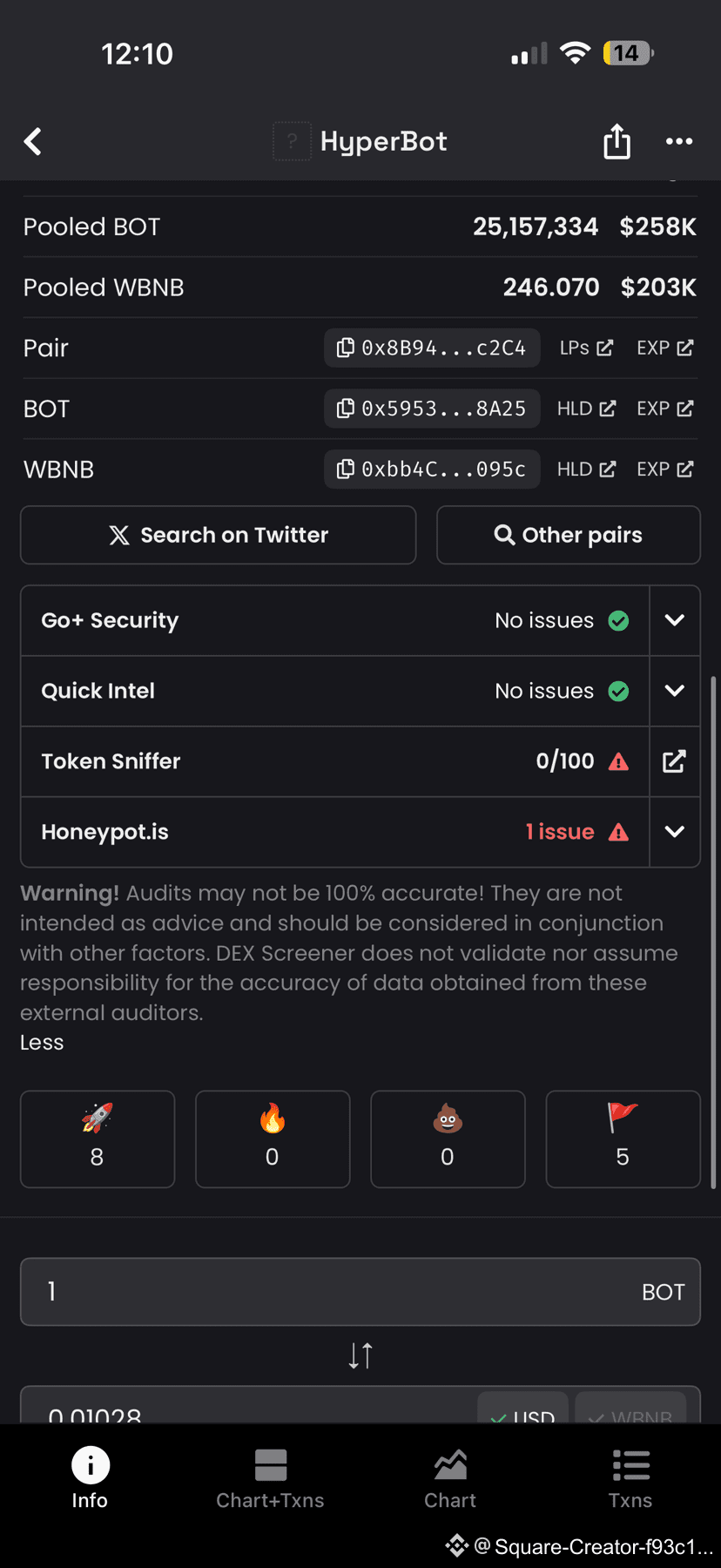Expand the Go+ Security details

(x=674, y=620)
